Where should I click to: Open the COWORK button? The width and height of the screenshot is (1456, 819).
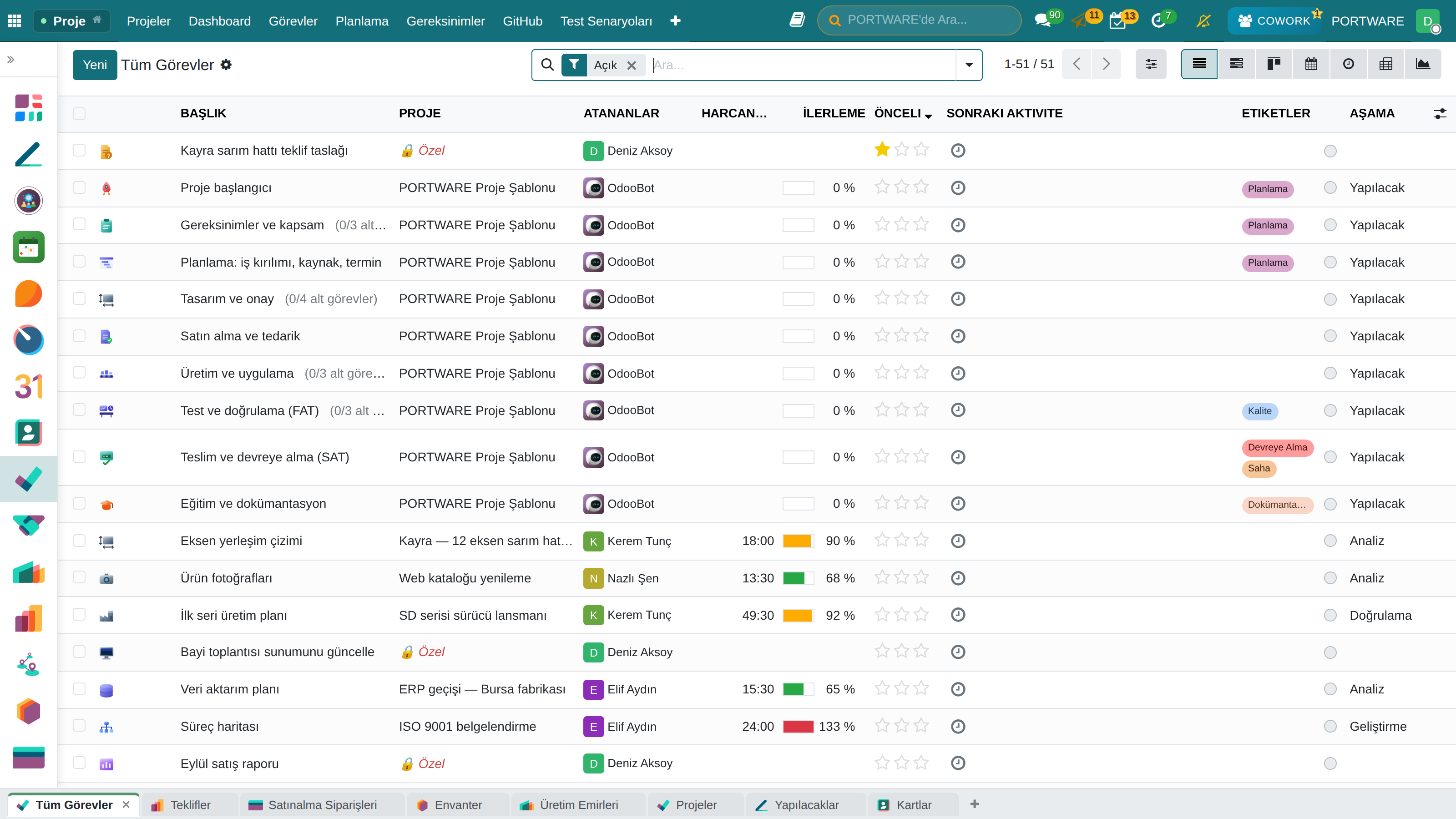[1273, 21]
